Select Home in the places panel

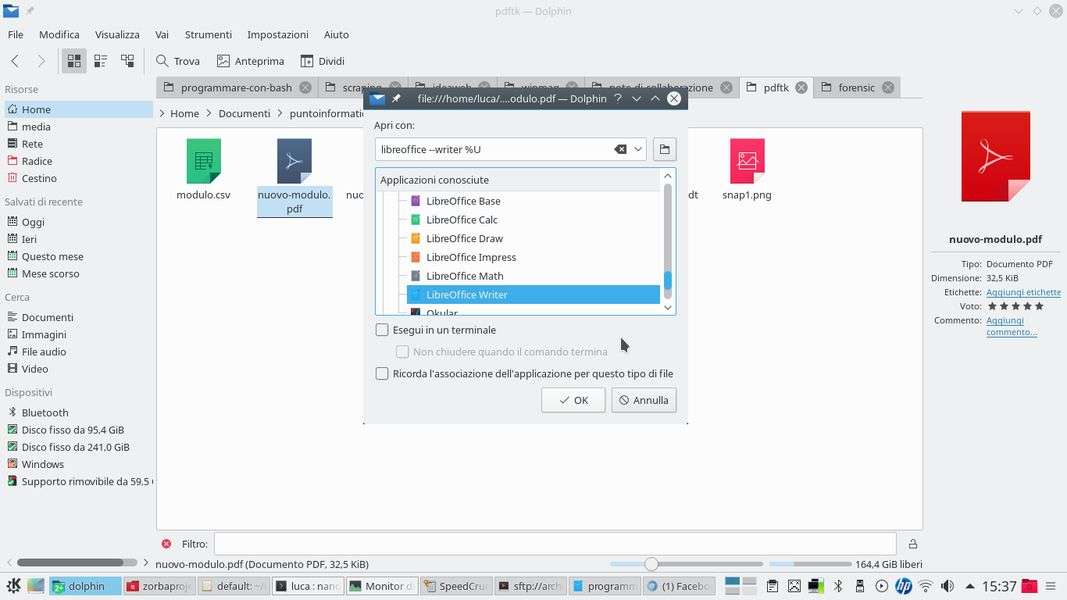[x=78, y=110]
